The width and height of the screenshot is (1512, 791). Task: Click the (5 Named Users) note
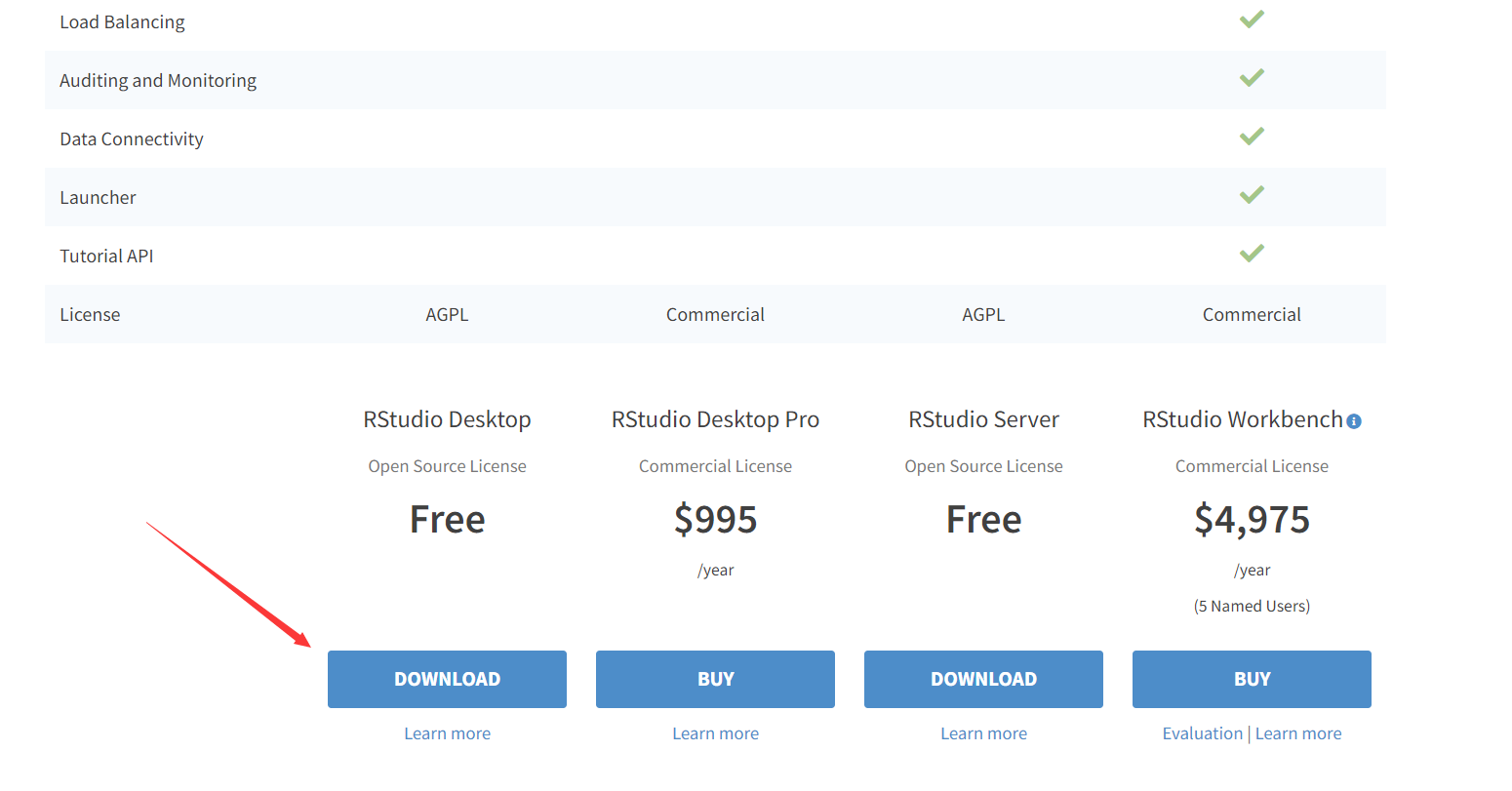[x=1252, y=606]
